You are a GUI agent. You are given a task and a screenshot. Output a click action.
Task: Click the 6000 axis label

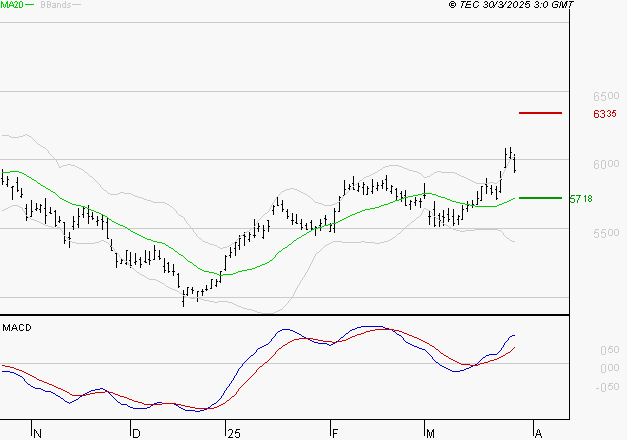point(606,164)
